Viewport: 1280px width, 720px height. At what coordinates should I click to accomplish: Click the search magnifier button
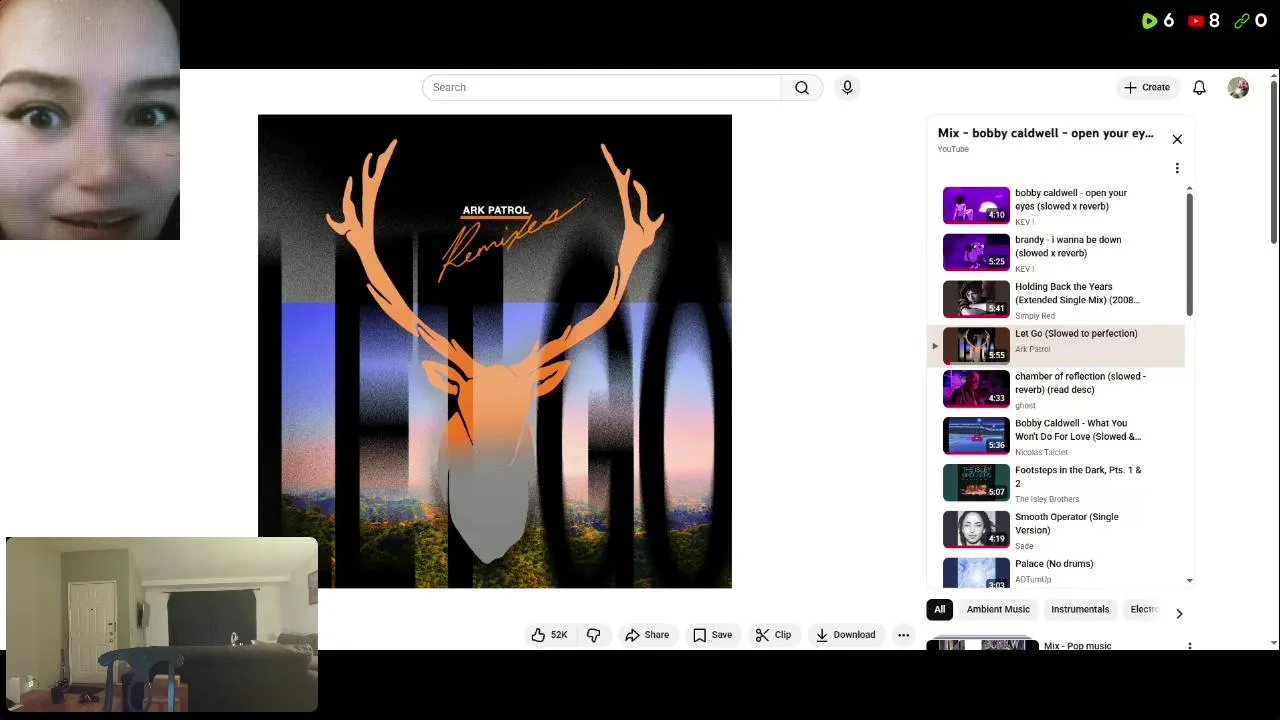click(x=802, y=88)
